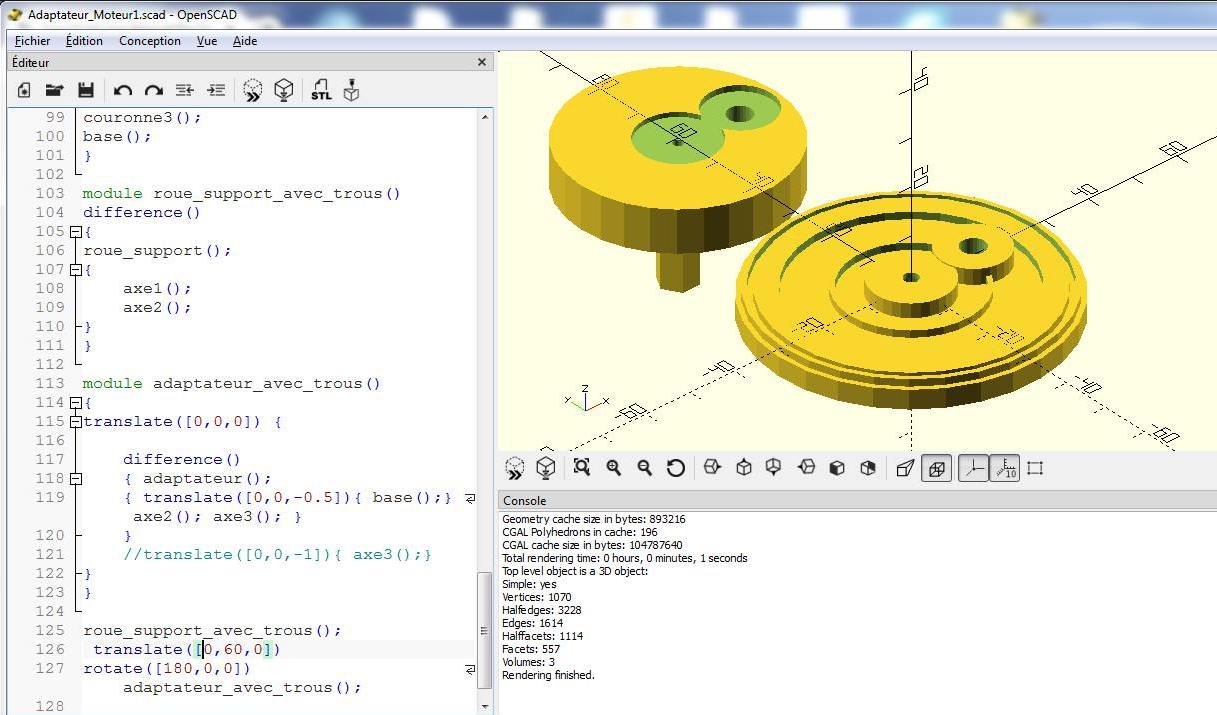Click the large yellow wheel model in viewport
Viewport: 1217px width, 715px height.
(x=911, y=300)
